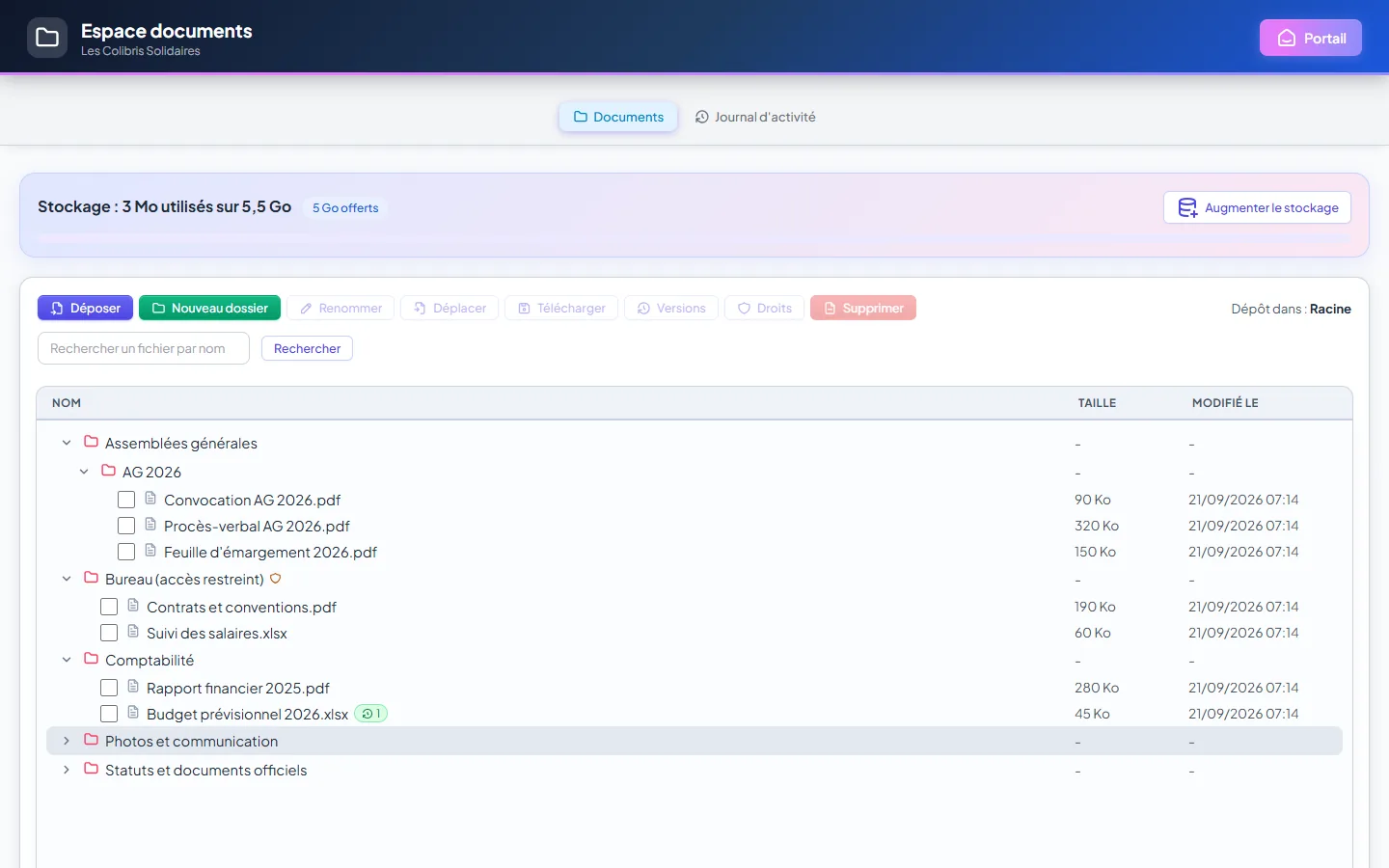Click folder icon of Bureau (accès restreint)
This screenshot has height=868, width=1389.
[92, 578]
